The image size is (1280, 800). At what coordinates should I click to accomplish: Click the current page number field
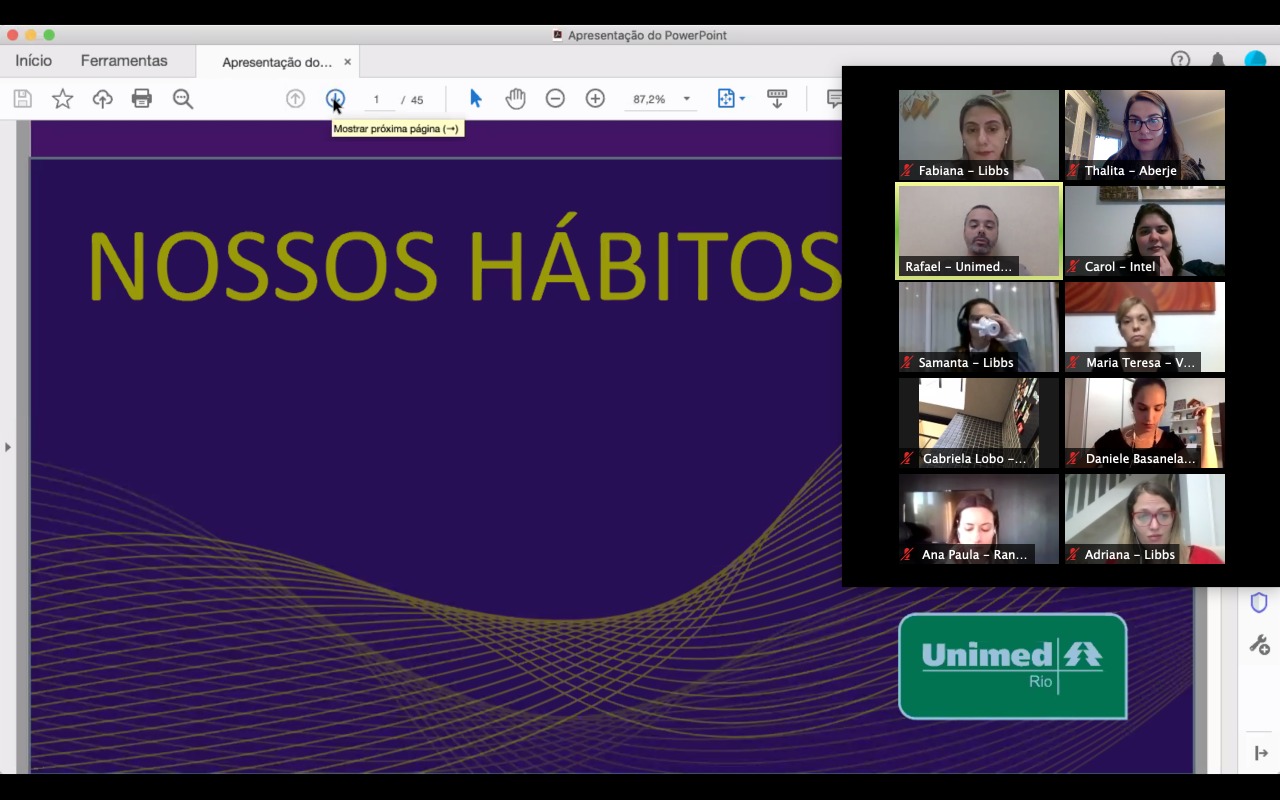coord(377,100)
